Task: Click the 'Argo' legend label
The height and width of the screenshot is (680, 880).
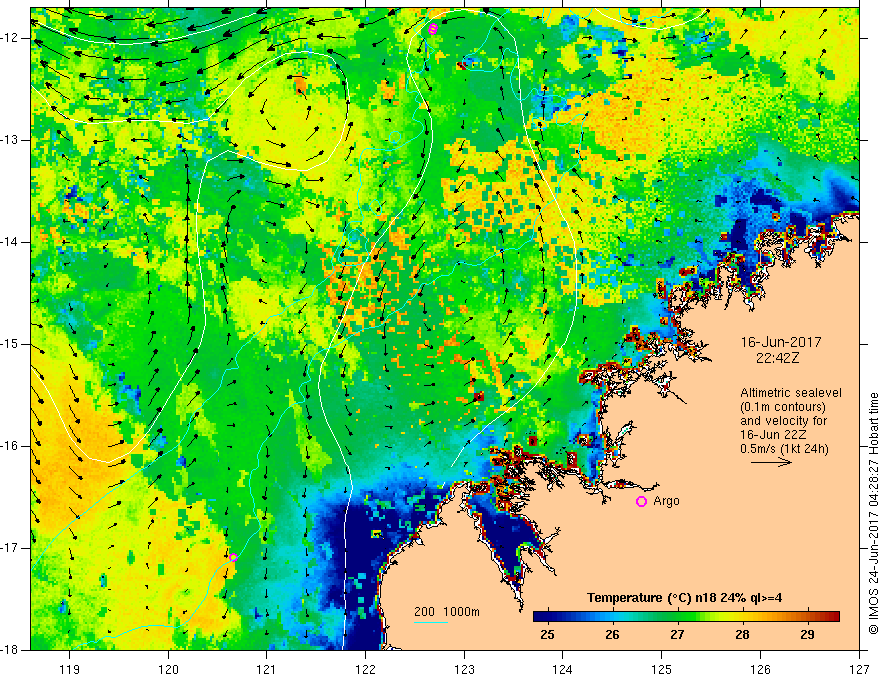Action: (666, 501)
